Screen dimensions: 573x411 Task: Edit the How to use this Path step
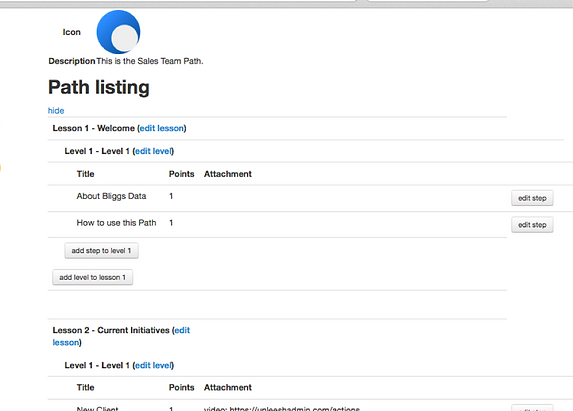(532, 225)
